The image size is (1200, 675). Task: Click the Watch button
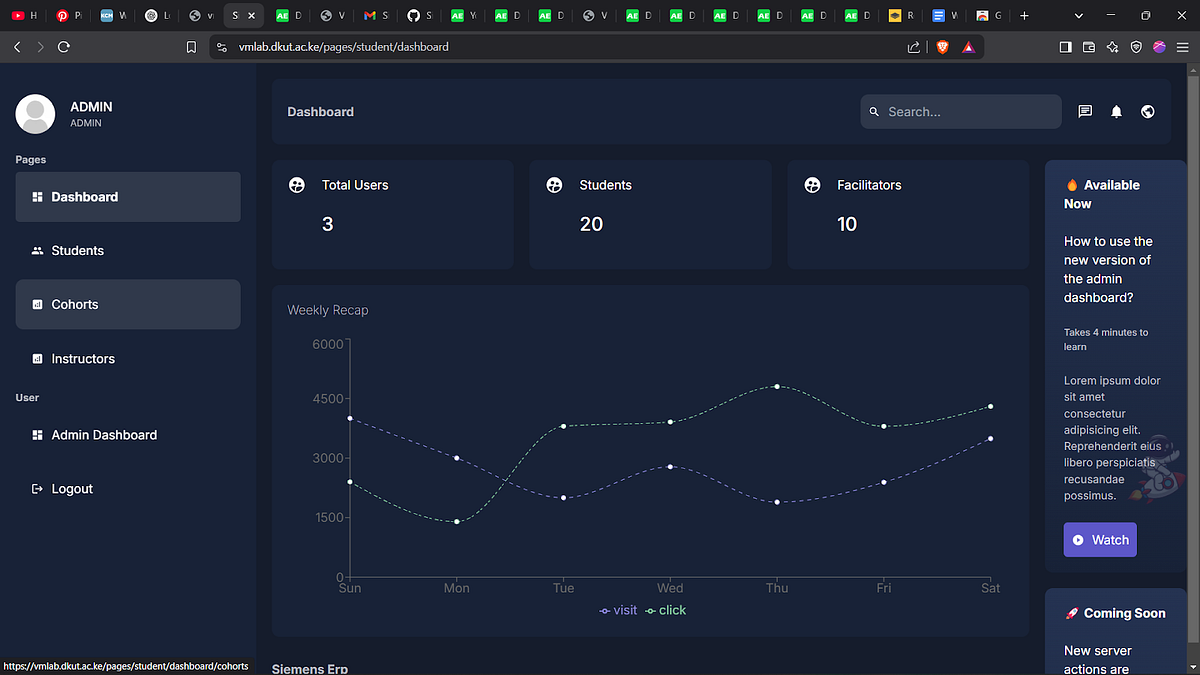pos(1100,540)
